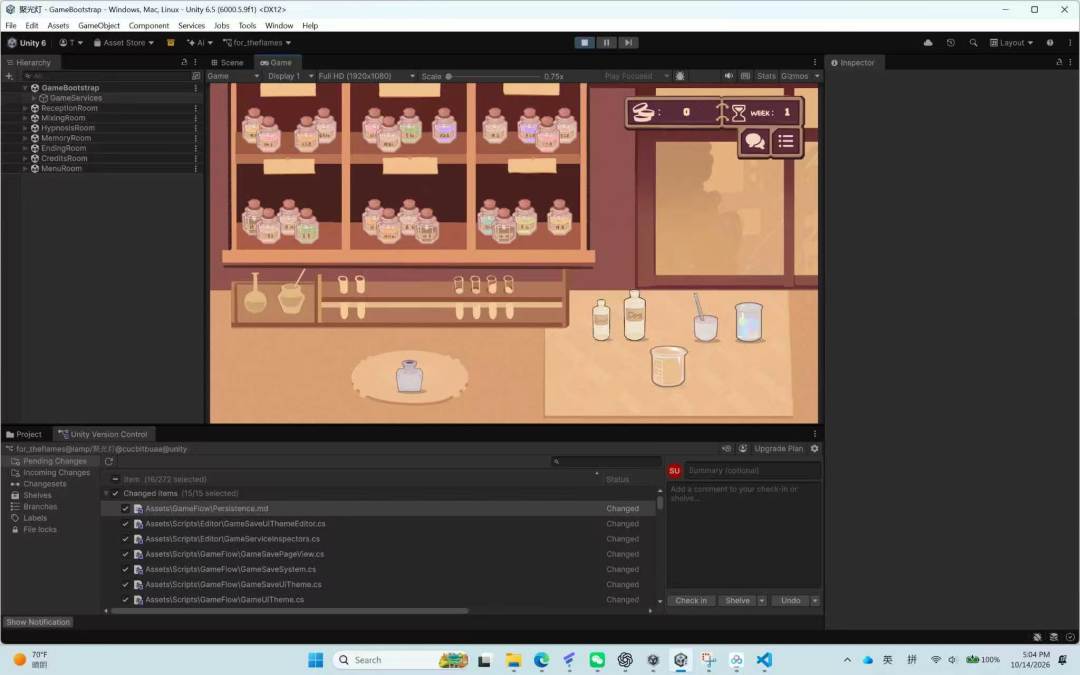Switch to the Scene tab
1080x675 pixels.
[227, 62]
